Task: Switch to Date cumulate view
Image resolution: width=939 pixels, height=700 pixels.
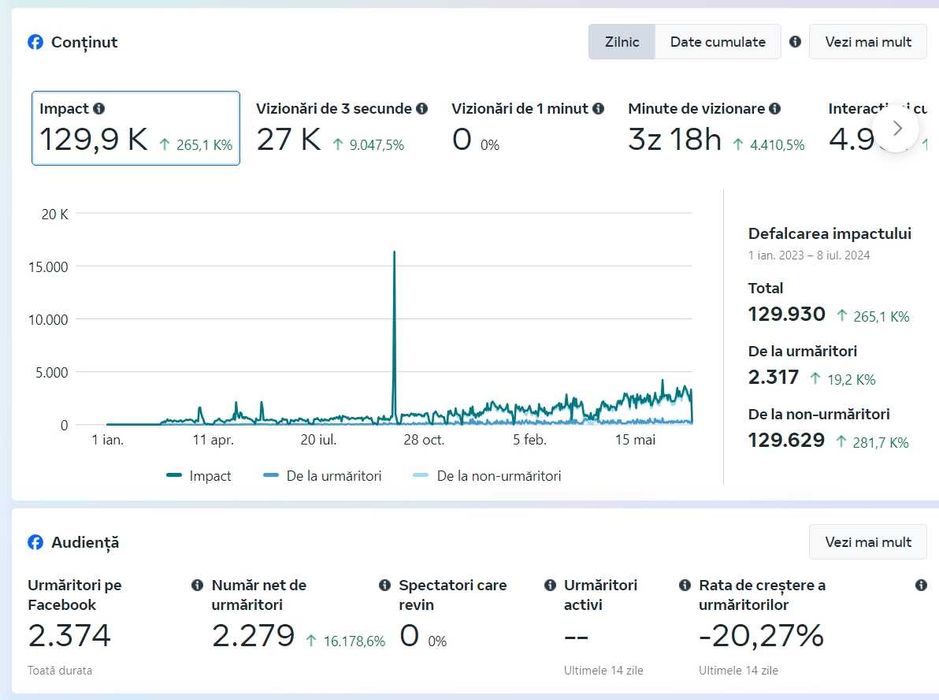Action: (717, 42)
